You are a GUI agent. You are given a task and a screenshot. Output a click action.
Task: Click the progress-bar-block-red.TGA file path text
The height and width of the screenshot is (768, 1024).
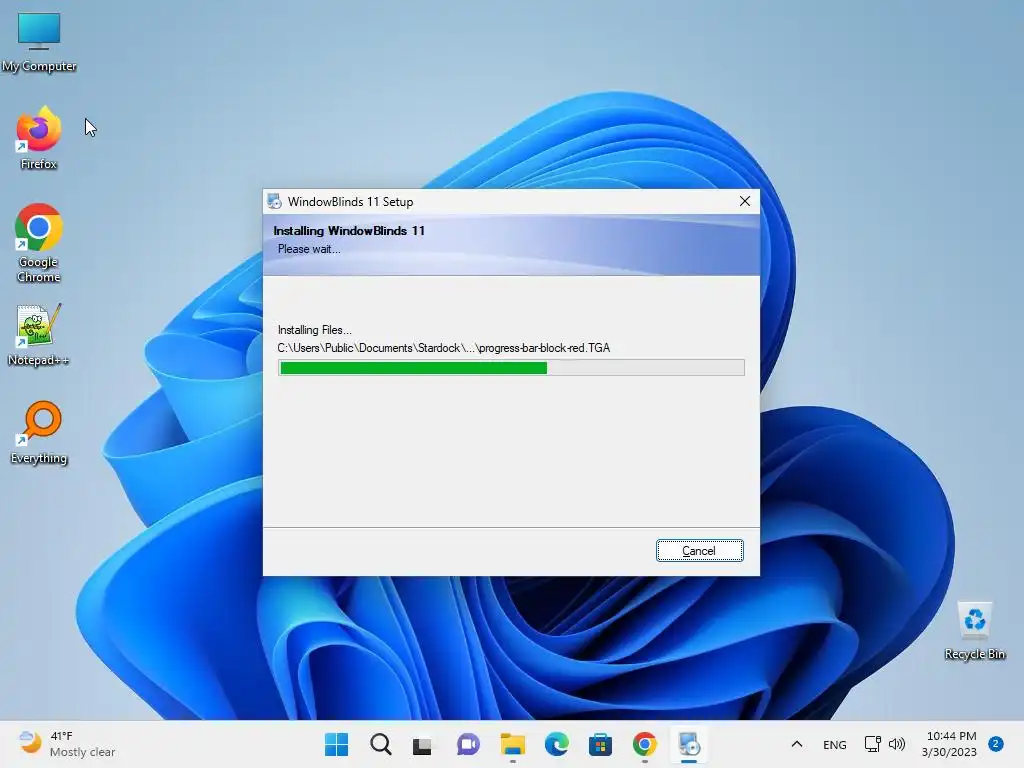[443, 348]
